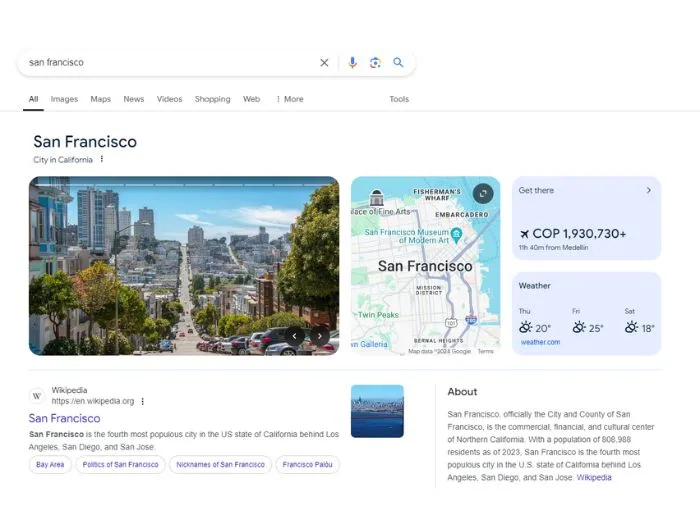The height and width of the screenshot is (526, 700).
Task: Click the San Francisco knowledge panel title
Action: coord(85,142)
